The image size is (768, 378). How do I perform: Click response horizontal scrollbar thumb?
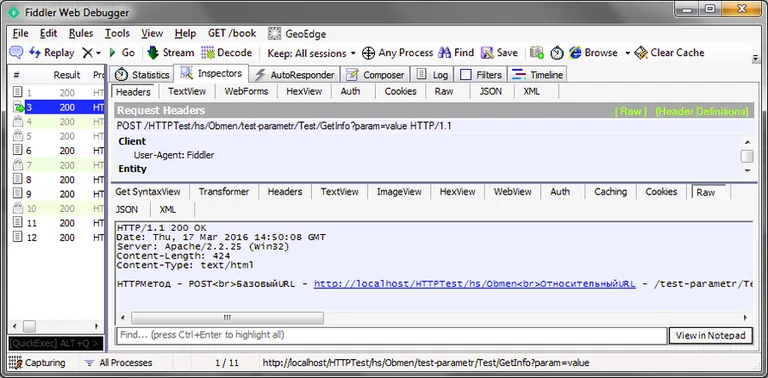227,318
